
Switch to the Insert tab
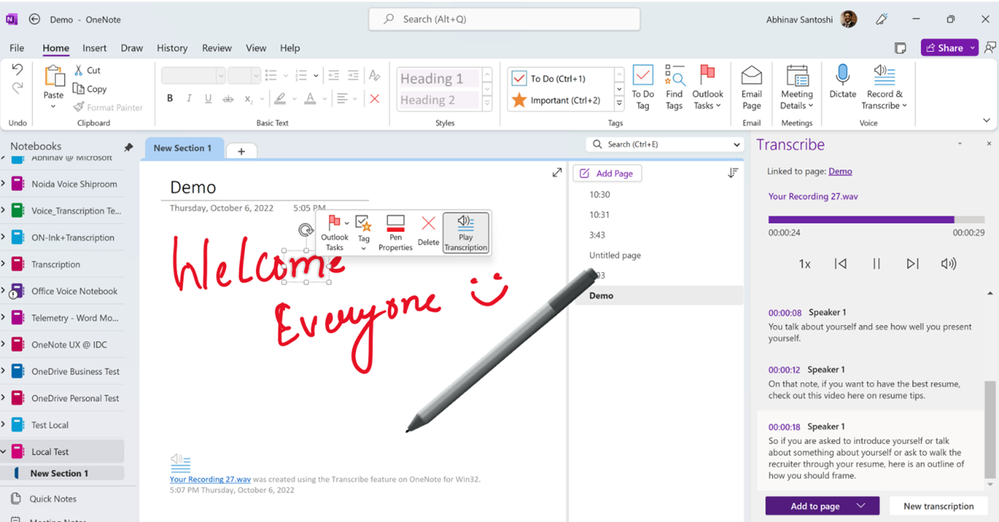point(94,48)
